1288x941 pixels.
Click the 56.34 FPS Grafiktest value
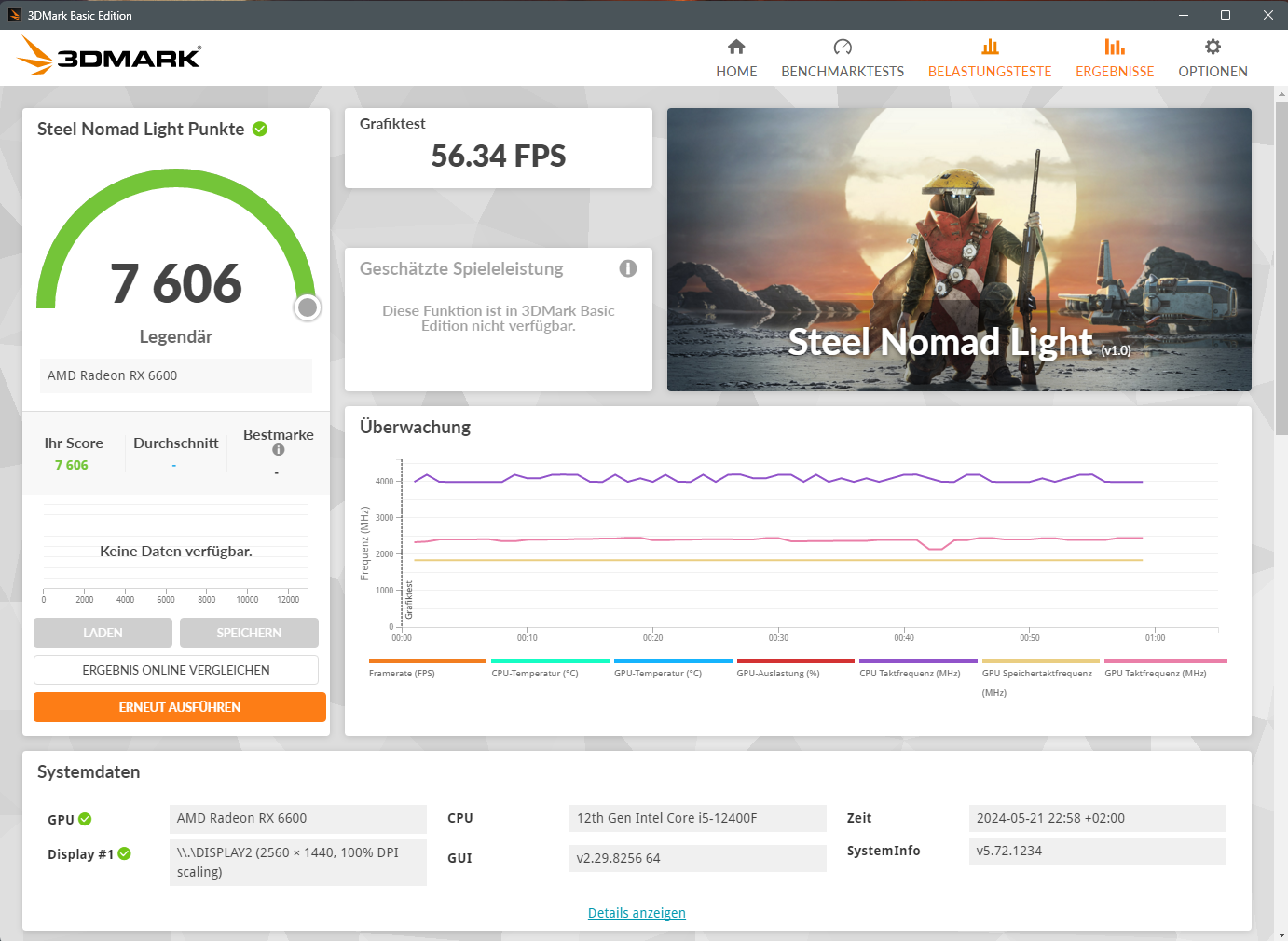click(499, 156)
